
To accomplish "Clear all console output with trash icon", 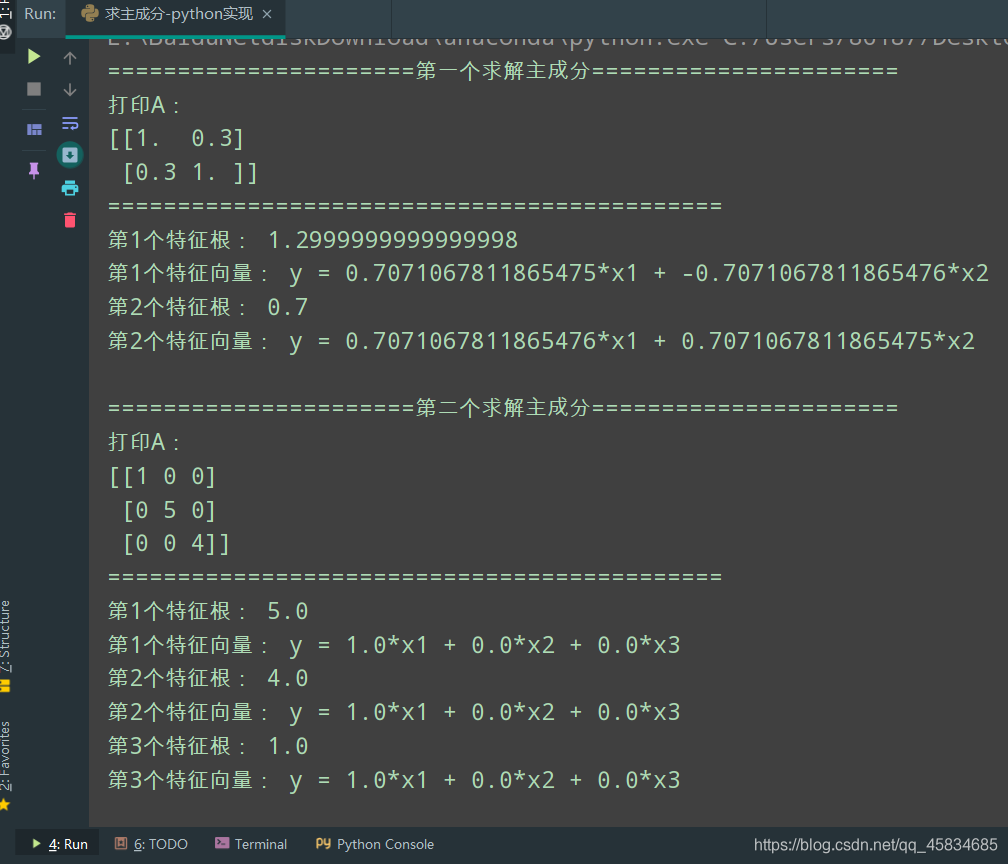I will 70,220.
